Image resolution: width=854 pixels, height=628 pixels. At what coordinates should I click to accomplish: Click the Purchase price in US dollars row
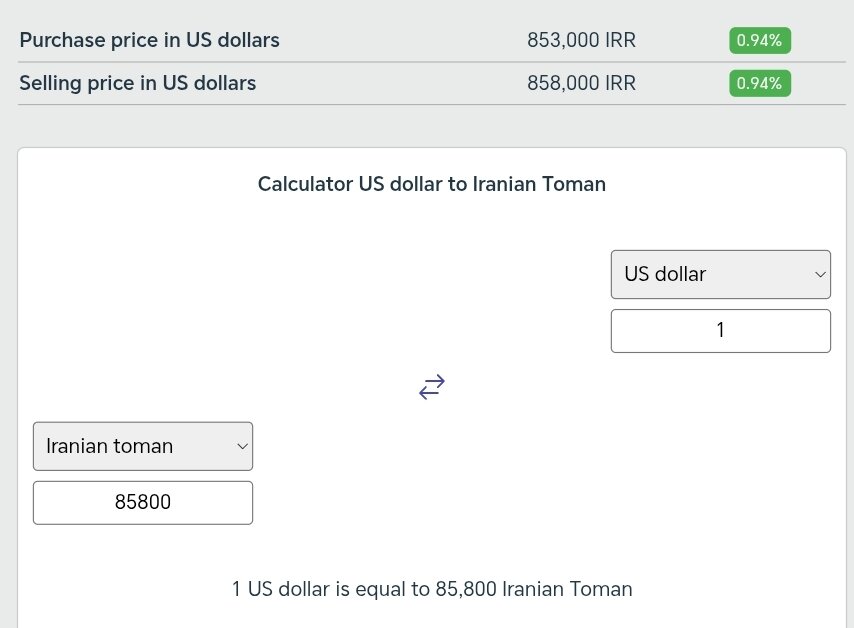coord(149,40)
